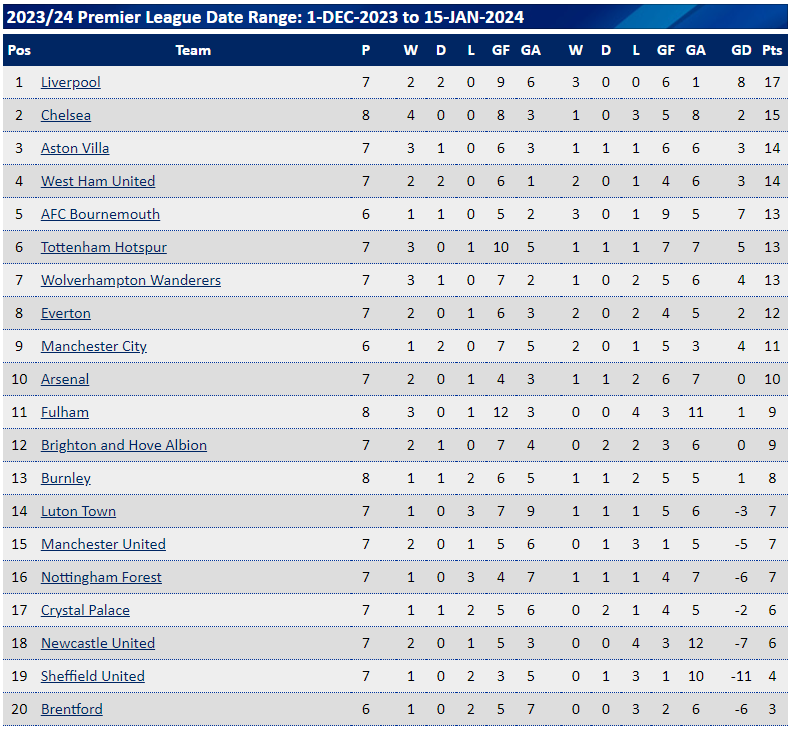The width and height of the screenshot is (793, 730).
Task: Select Brighton and Hove Albion link
Action: [124, 445]
